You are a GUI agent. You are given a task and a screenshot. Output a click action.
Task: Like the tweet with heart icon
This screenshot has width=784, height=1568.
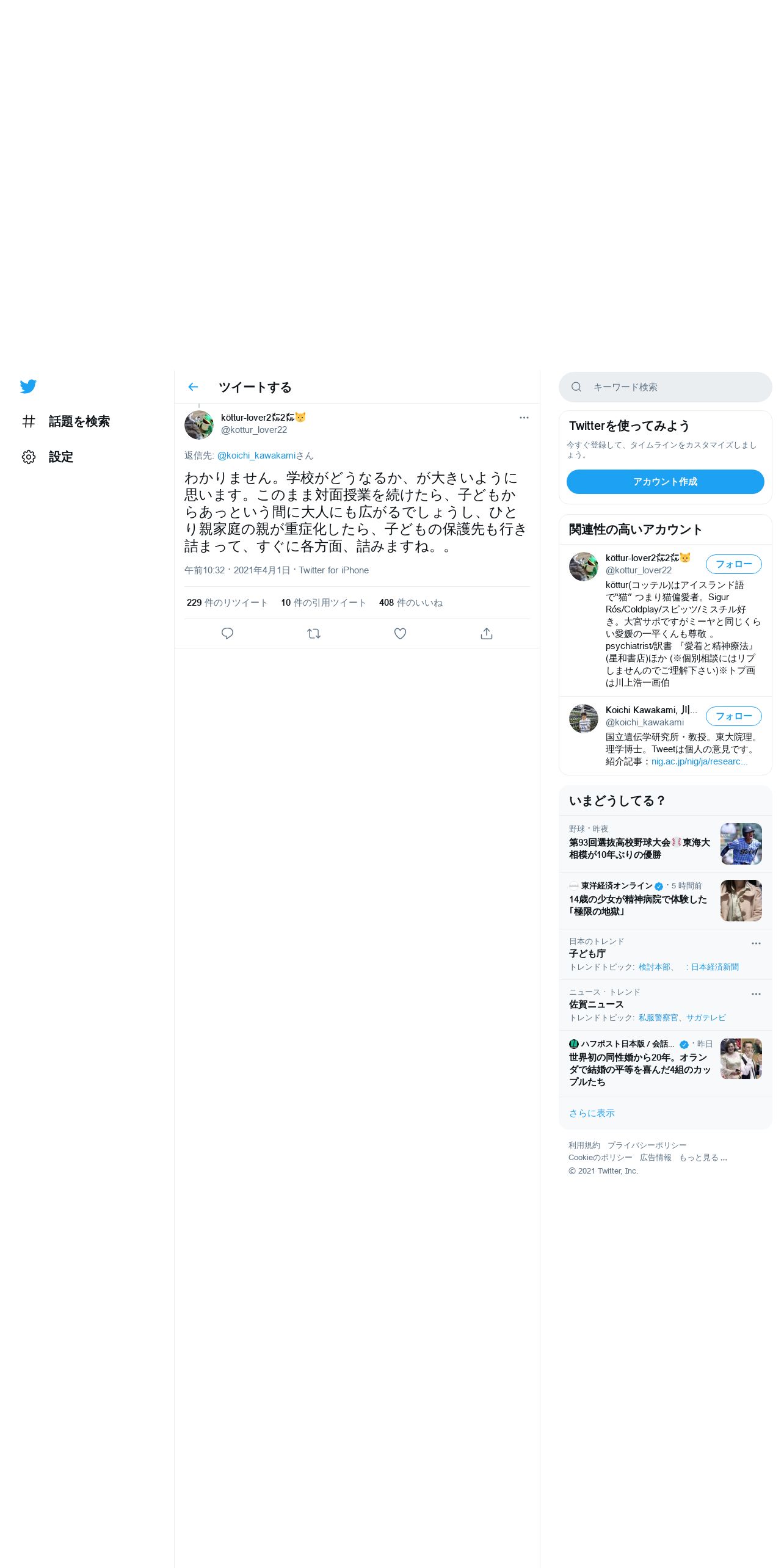pyautogui.click(x=400, y=633)
